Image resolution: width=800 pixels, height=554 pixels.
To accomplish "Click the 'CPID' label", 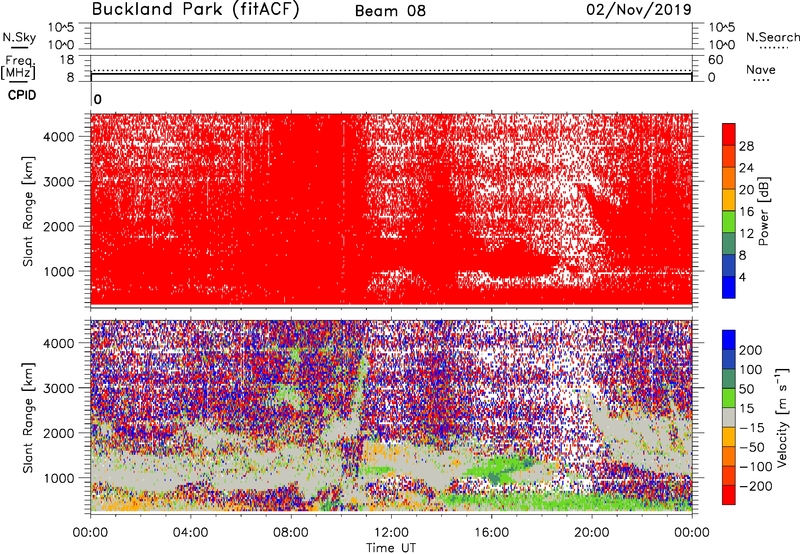I will tap(22, 95).
